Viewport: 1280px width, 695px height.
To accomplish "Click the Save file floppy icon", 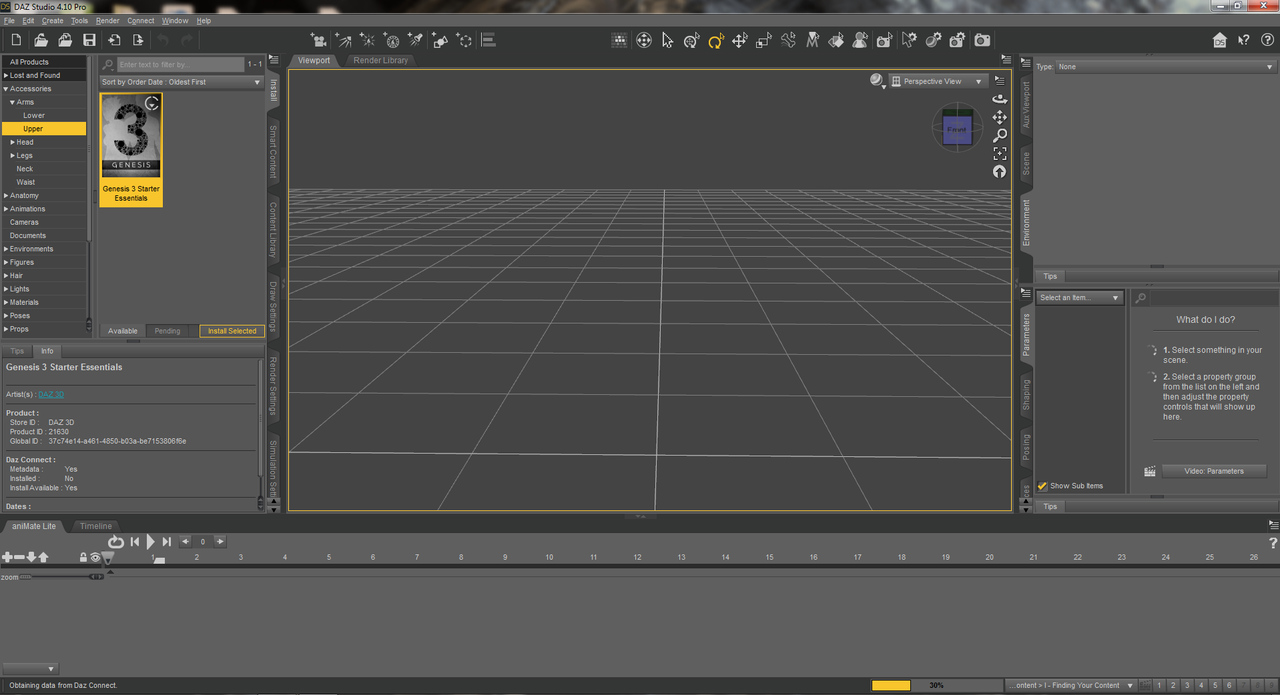I will (x=89, y=40).
